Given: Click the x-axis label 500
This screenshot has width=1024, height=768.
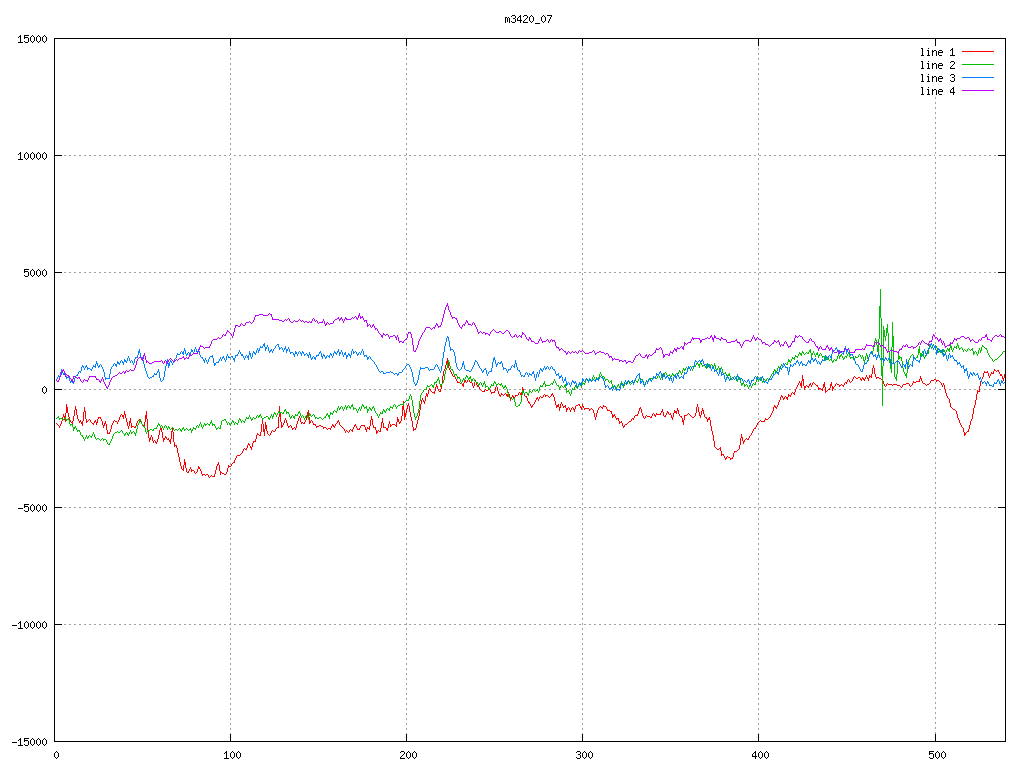Looking at the screenshot, I should 936,756.
